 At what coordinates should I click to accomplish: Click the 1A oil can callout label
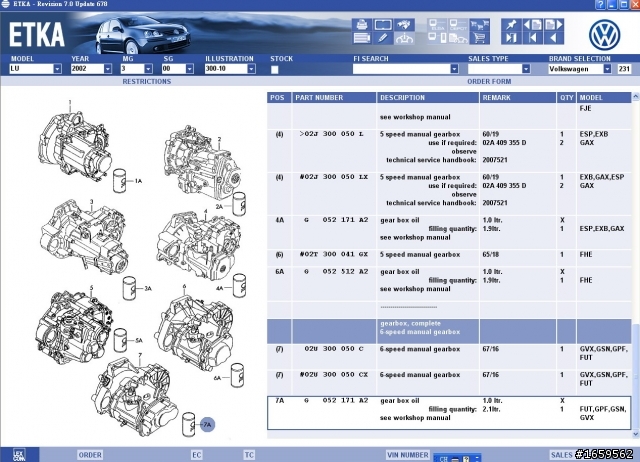click(138, 181)
